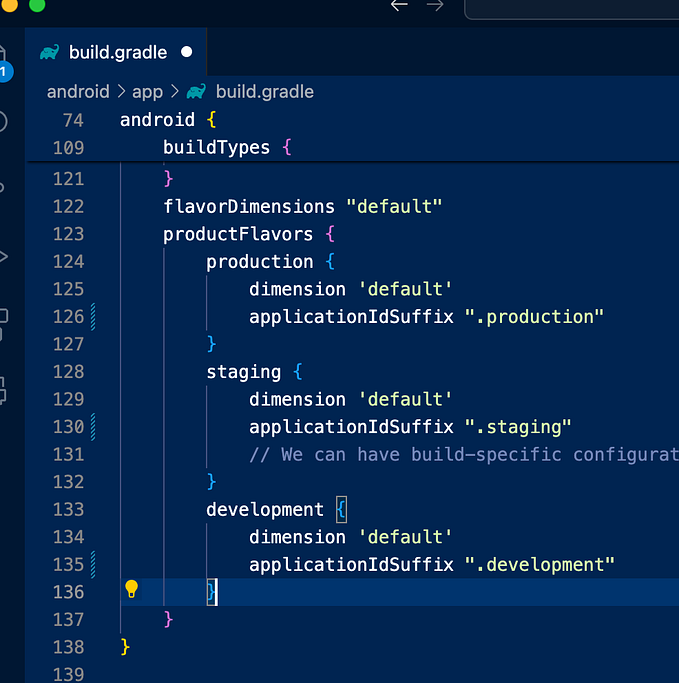
Task: Click line number 126 in the gutter
Action: (x=68, y=317)
